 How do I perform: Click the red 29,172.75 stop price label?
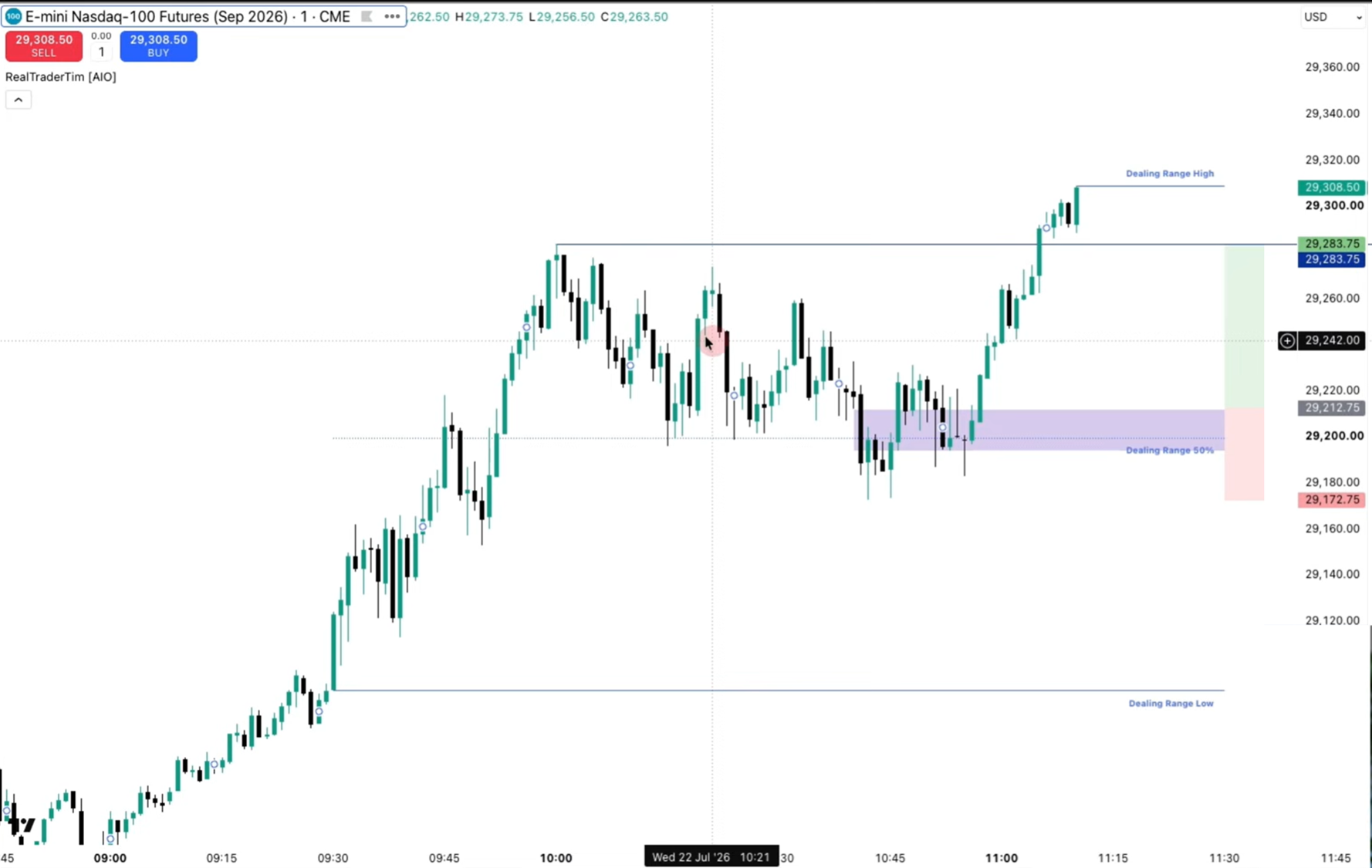(1332, 500)
